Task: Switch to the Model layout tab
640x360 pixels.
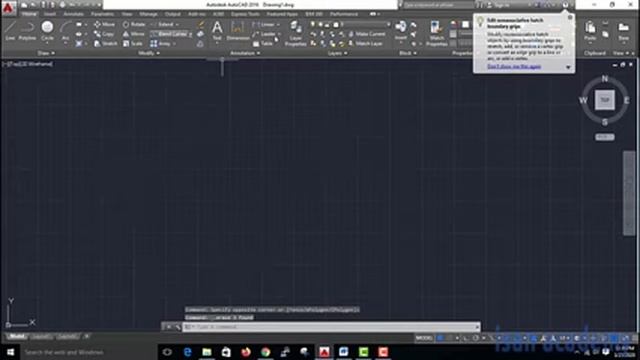Action: pyautogui.click(x=17, y=337)
